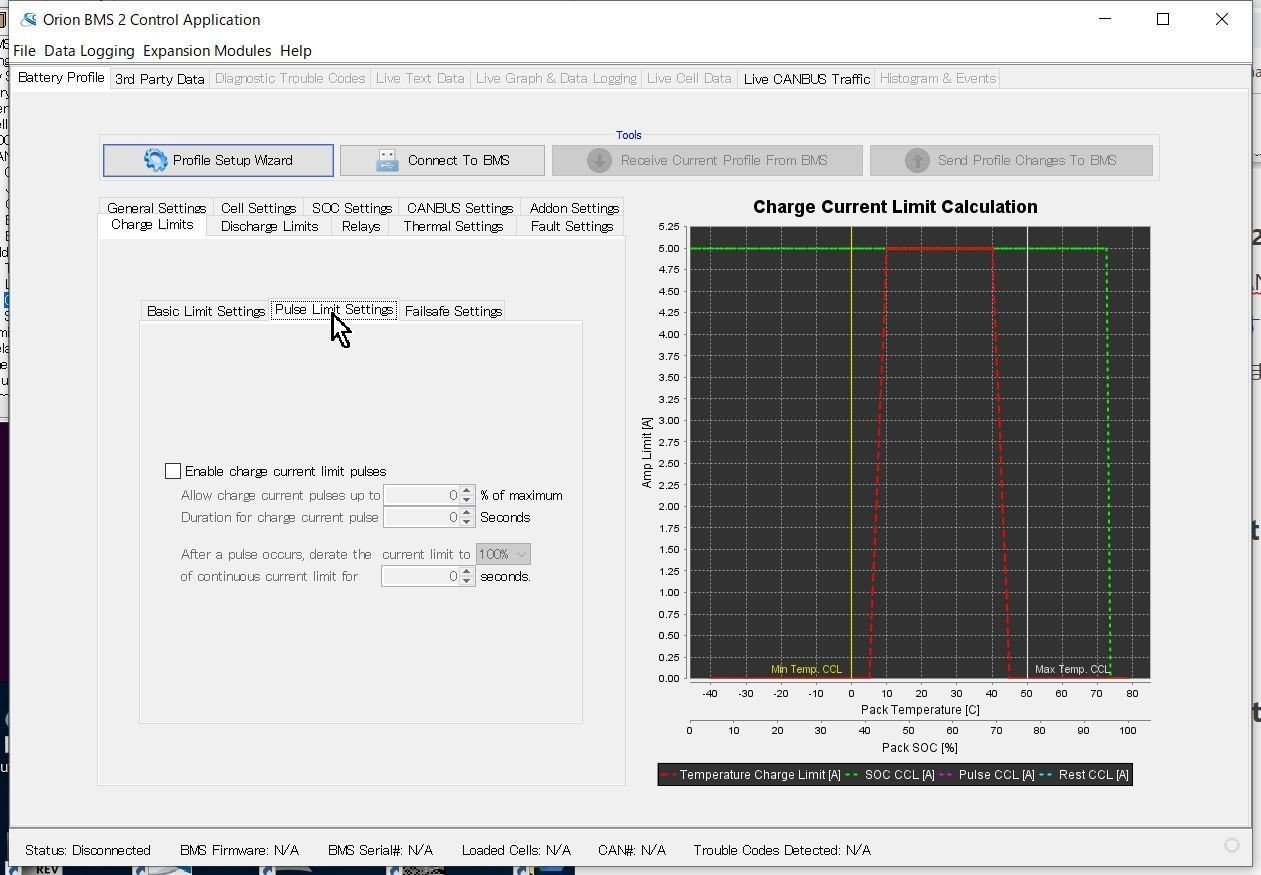This screenshot has height=875, width=1261.
Task: Launch the Profile Setup Wizard
Action: click(218, 160)
